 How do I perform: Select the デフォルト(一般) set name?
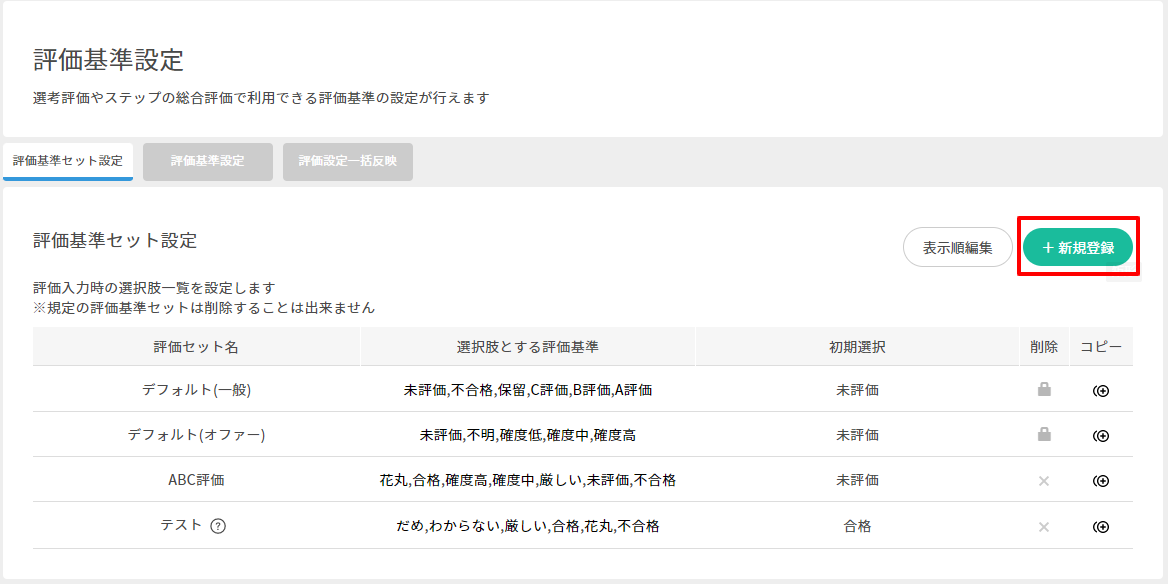pos(196,390)
